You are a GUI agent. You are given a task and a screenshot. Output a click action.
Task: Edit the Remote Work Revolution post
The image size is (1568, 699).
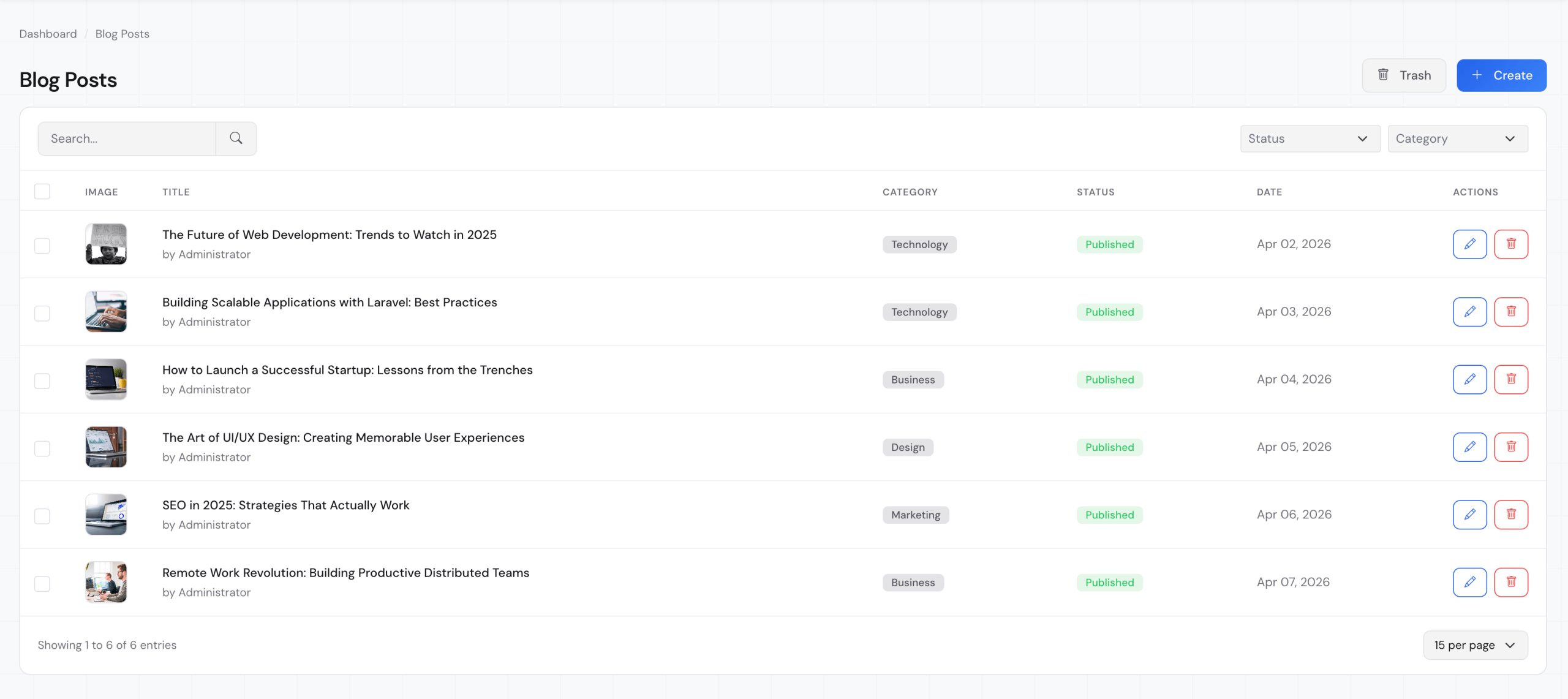pyautogui.click(x=1469, y=582)
